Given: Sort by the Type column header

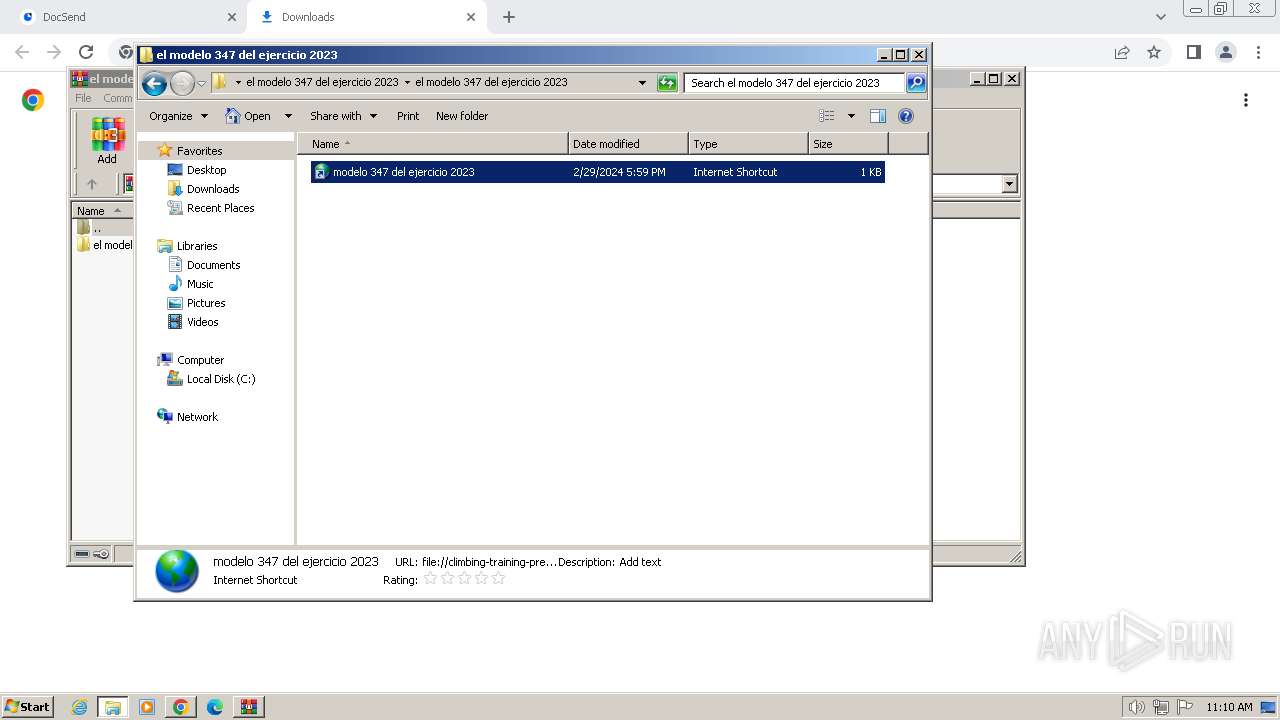Looking at the screenshot, I should (x=748, y=144).
